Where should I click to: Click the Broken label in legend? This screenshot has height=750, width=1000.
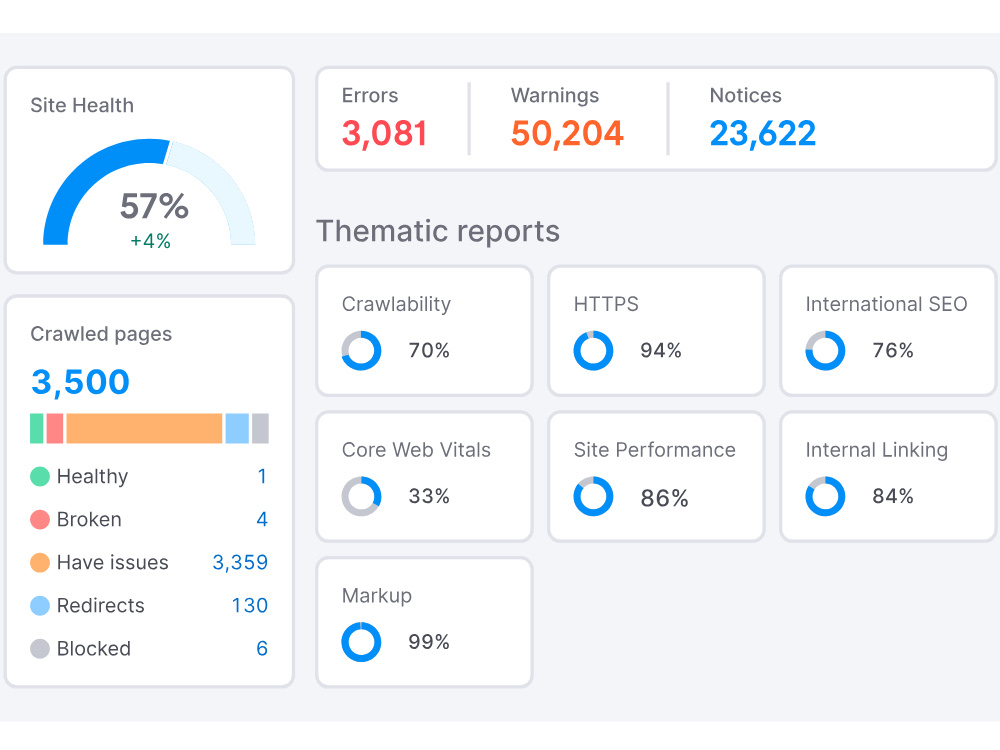pos(89,519)
